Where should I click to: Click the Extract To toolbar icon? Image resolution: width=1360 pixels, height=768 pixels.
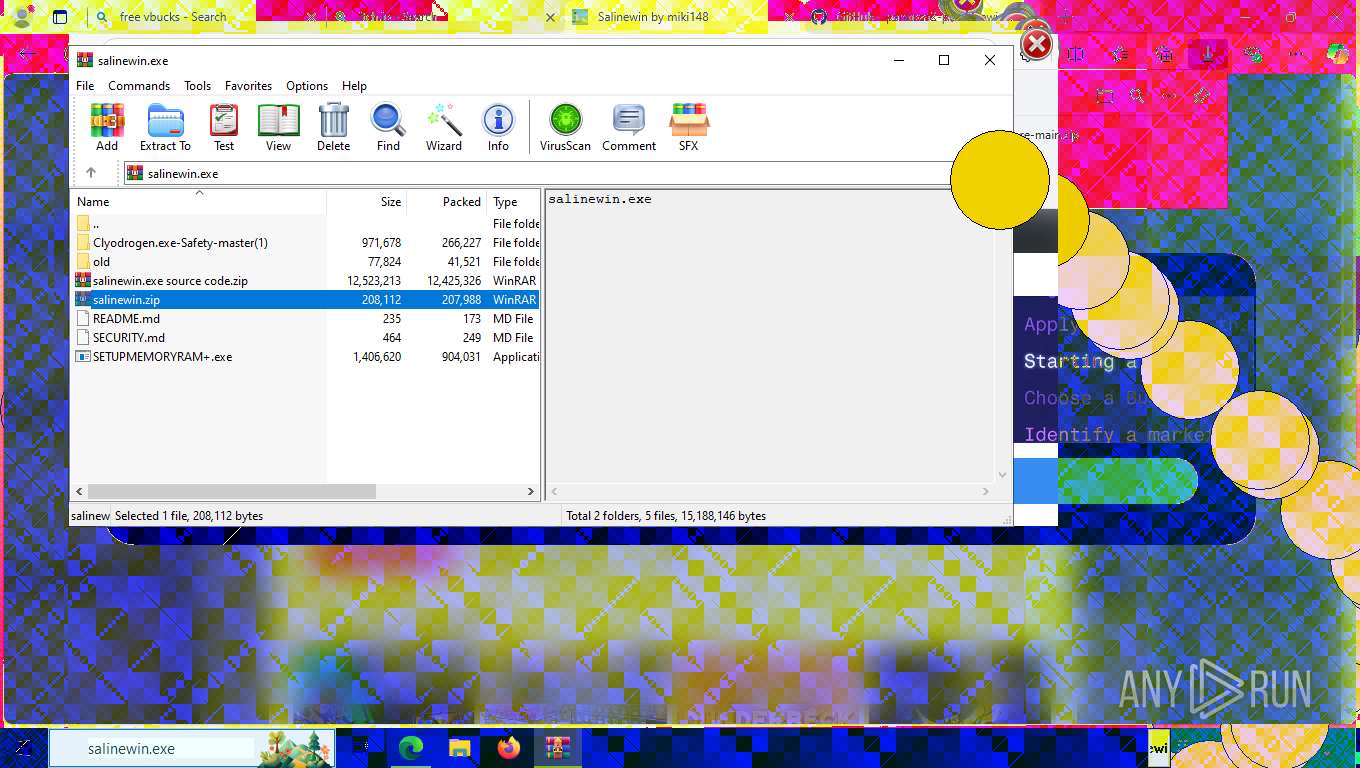[x=165, y=127]
